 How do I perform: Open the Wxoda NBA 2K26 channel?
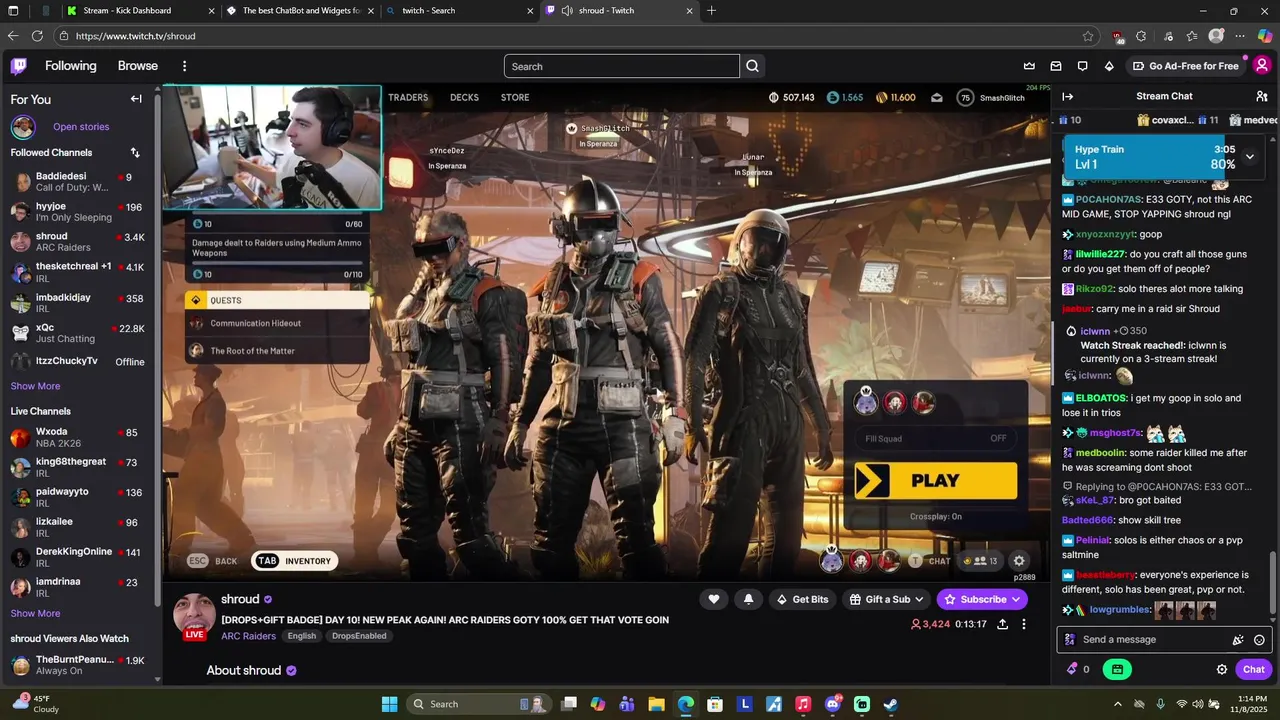(x=80, y=437)
